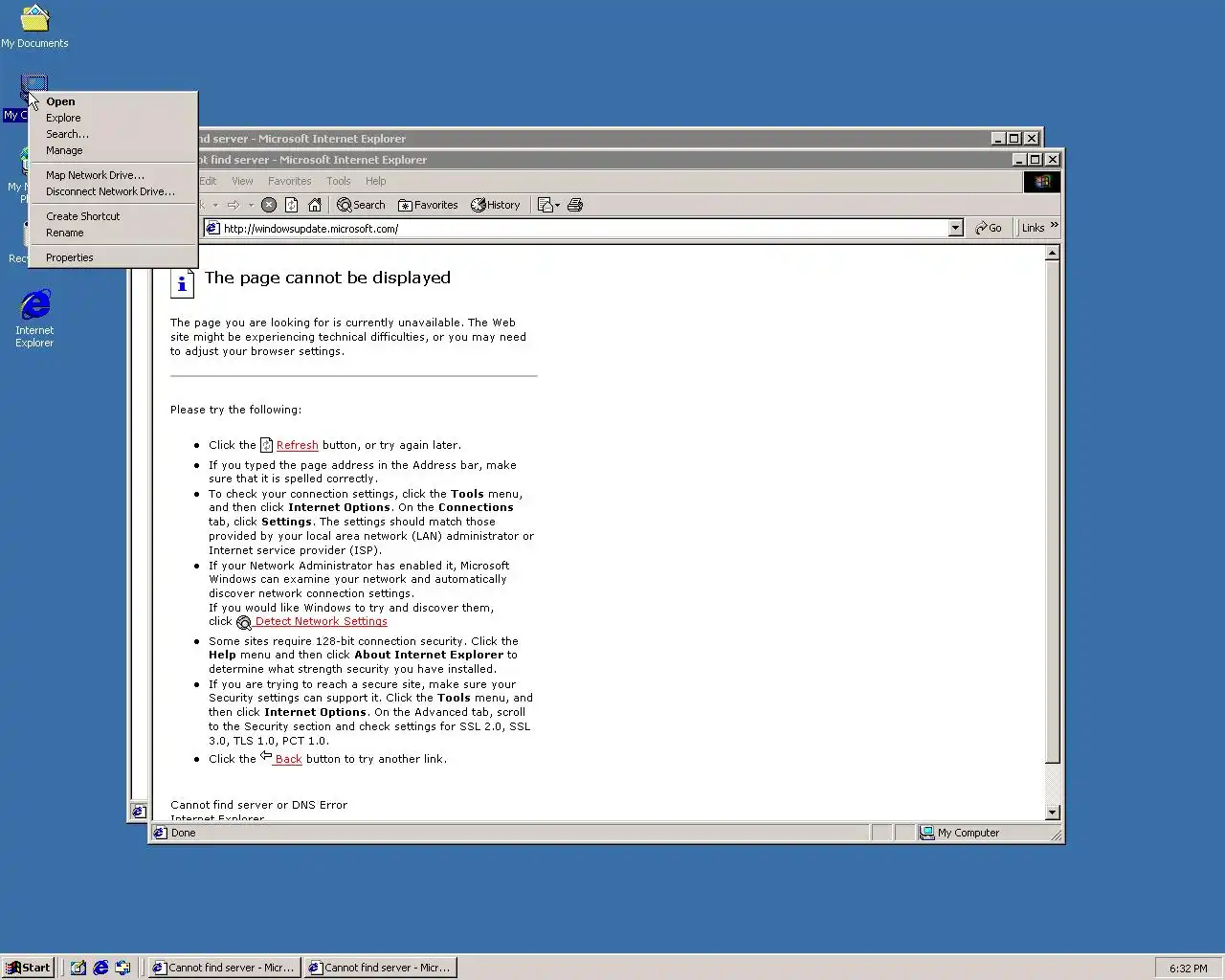Click the Stop button in IE toolbar
The width and height of the screenshot is (1225, 980).
pyautogui.click(x=269, y=205)
